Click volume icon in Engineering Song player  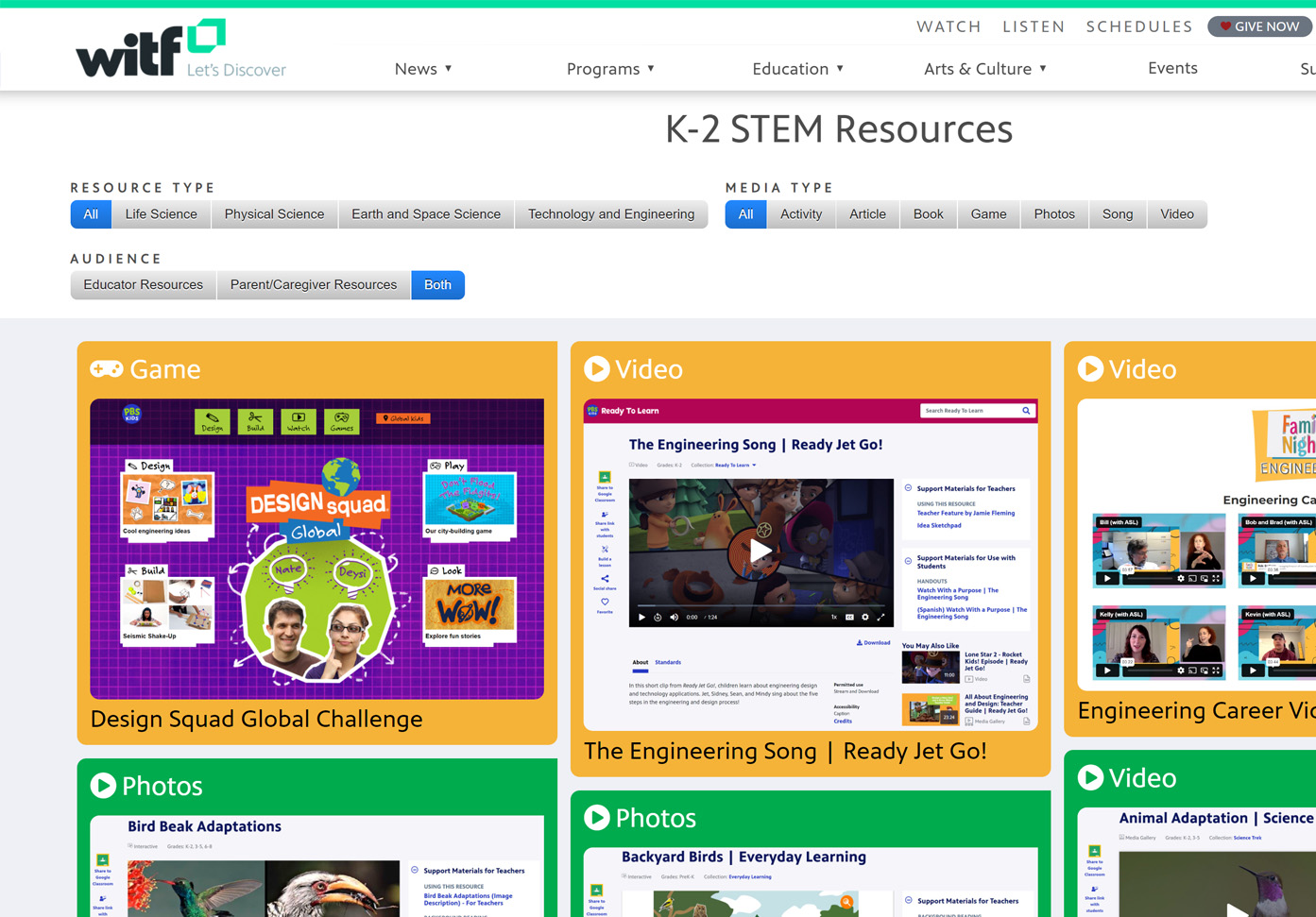coord(674,617)
